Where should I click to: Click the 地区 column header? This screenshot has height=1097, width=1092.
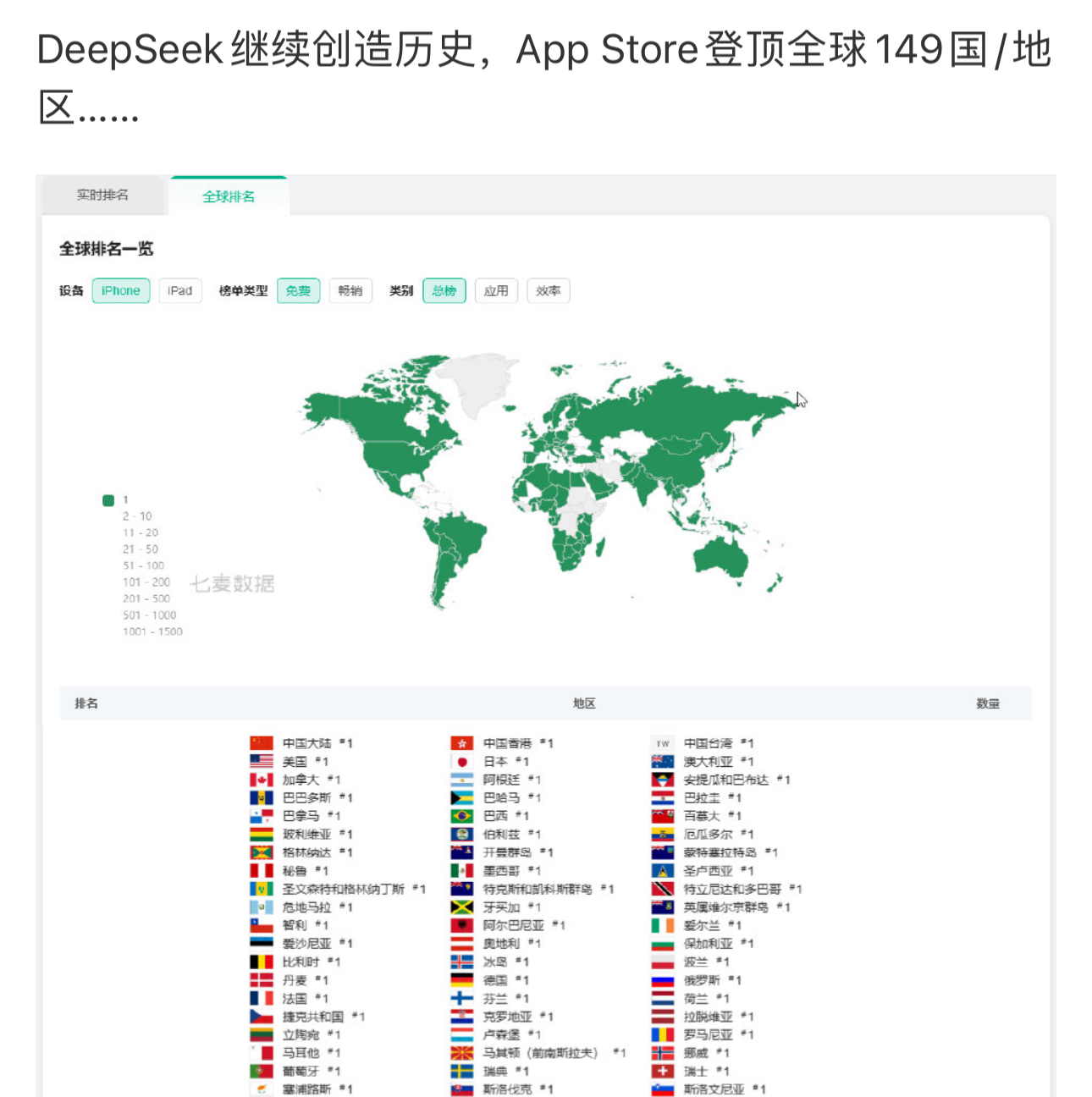584,703
